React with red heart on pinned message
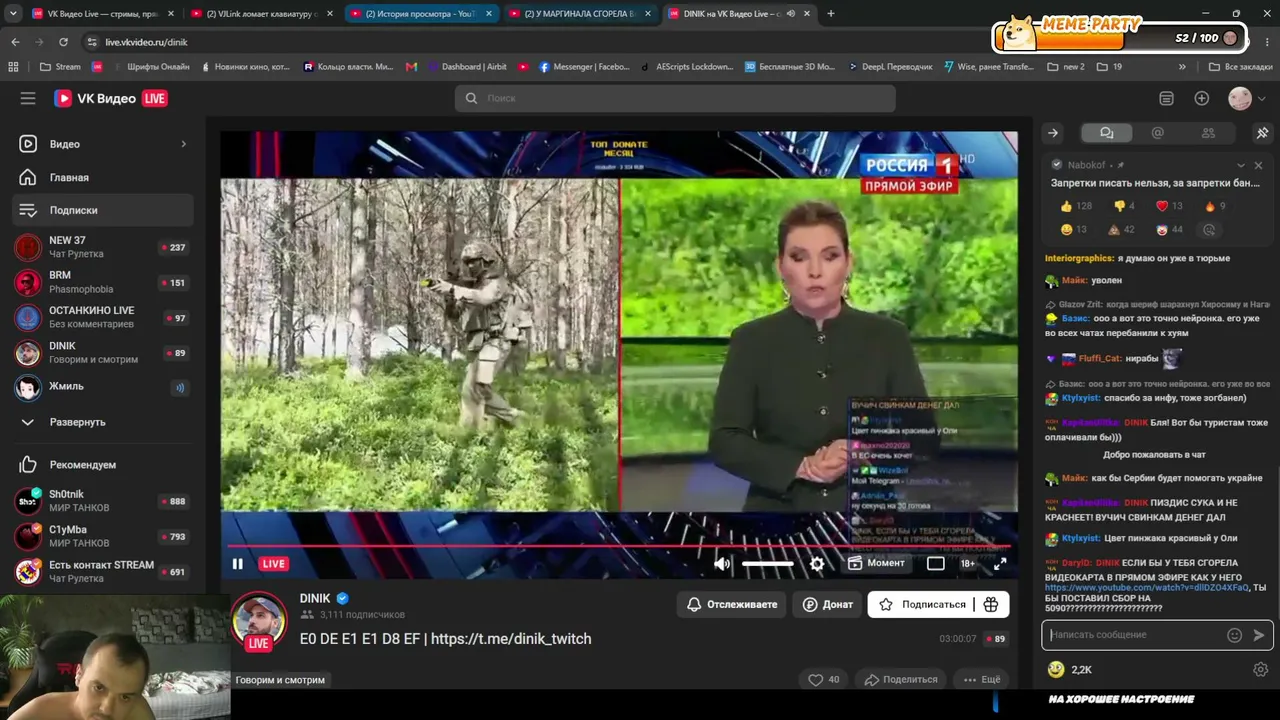The height and width of the screenshot is (720, 1280). (1169, 206)
